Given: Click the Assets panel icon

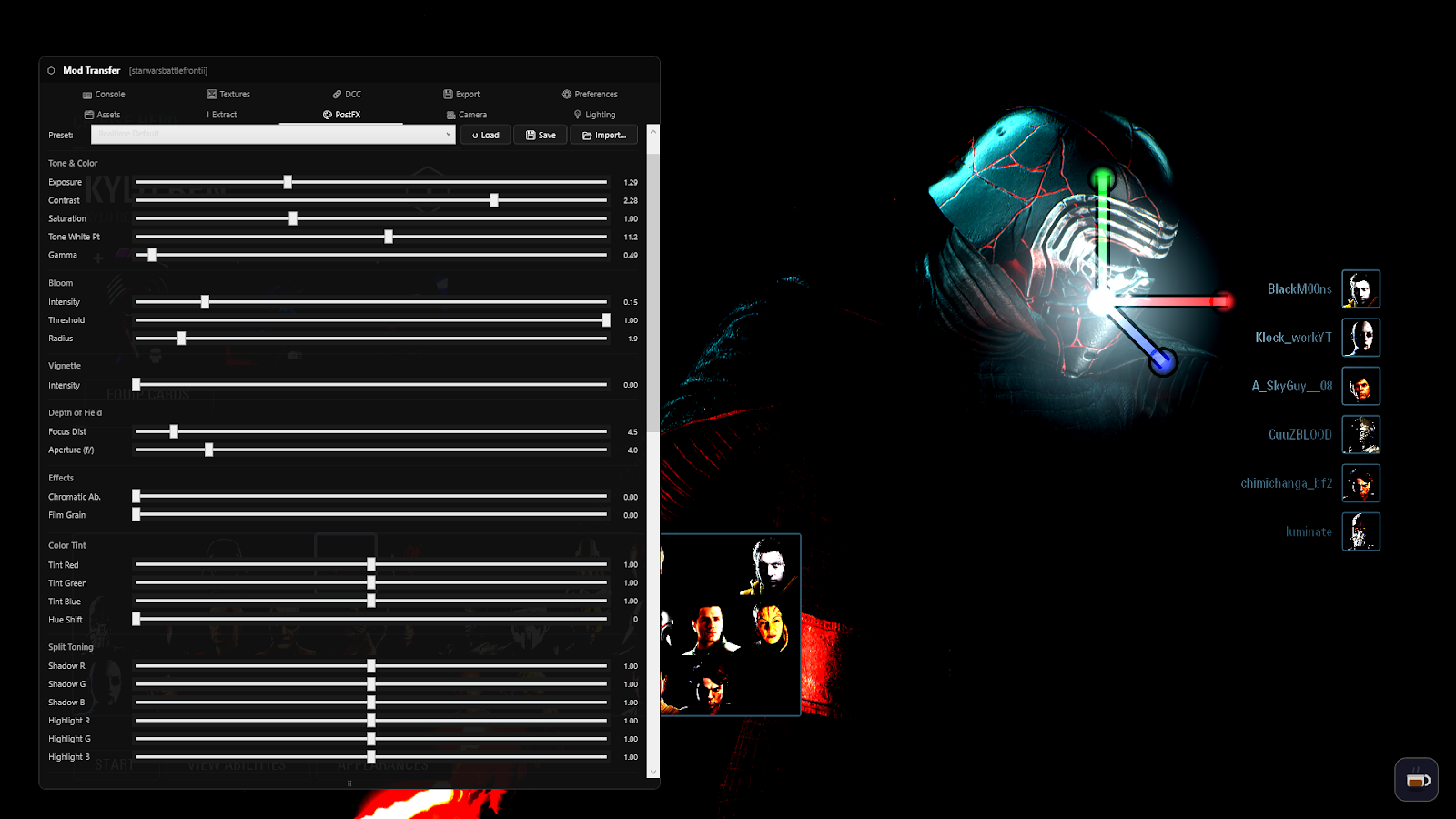Looking at the screenshot, I should pyautogui.click(x=87, y=115).
